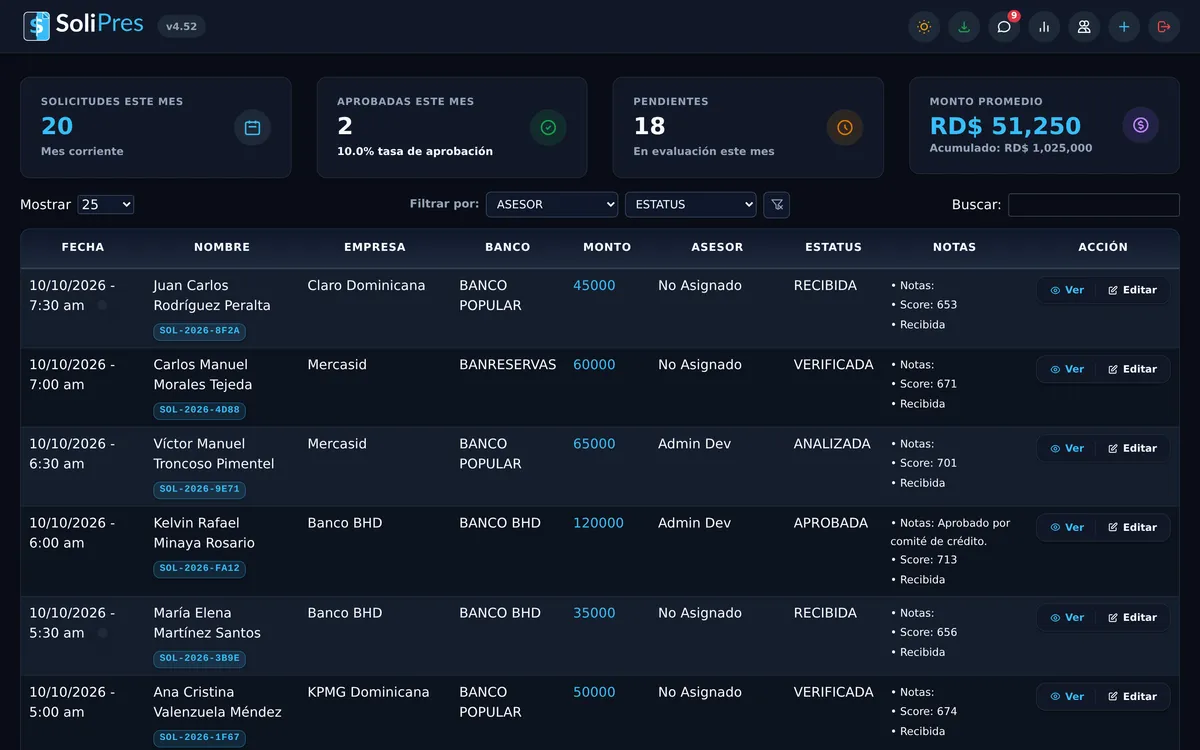Click the amount 50000 link

(x=594, y=692)
